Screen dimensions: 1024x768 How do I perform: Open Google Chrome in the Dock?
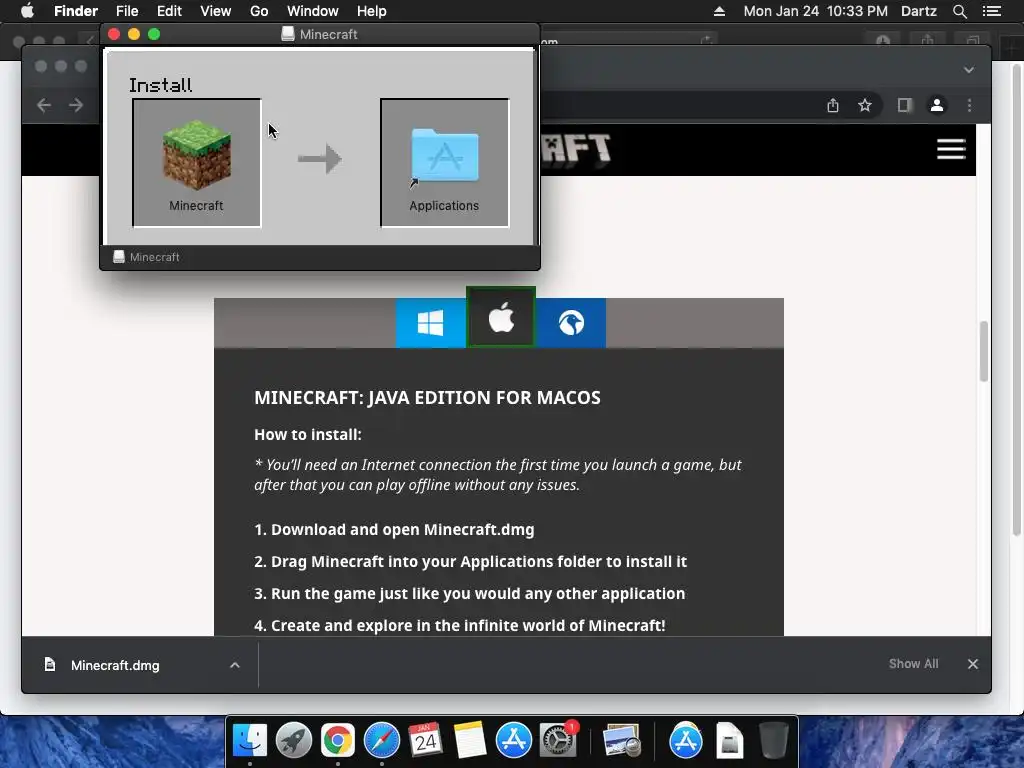click(338, 740)
